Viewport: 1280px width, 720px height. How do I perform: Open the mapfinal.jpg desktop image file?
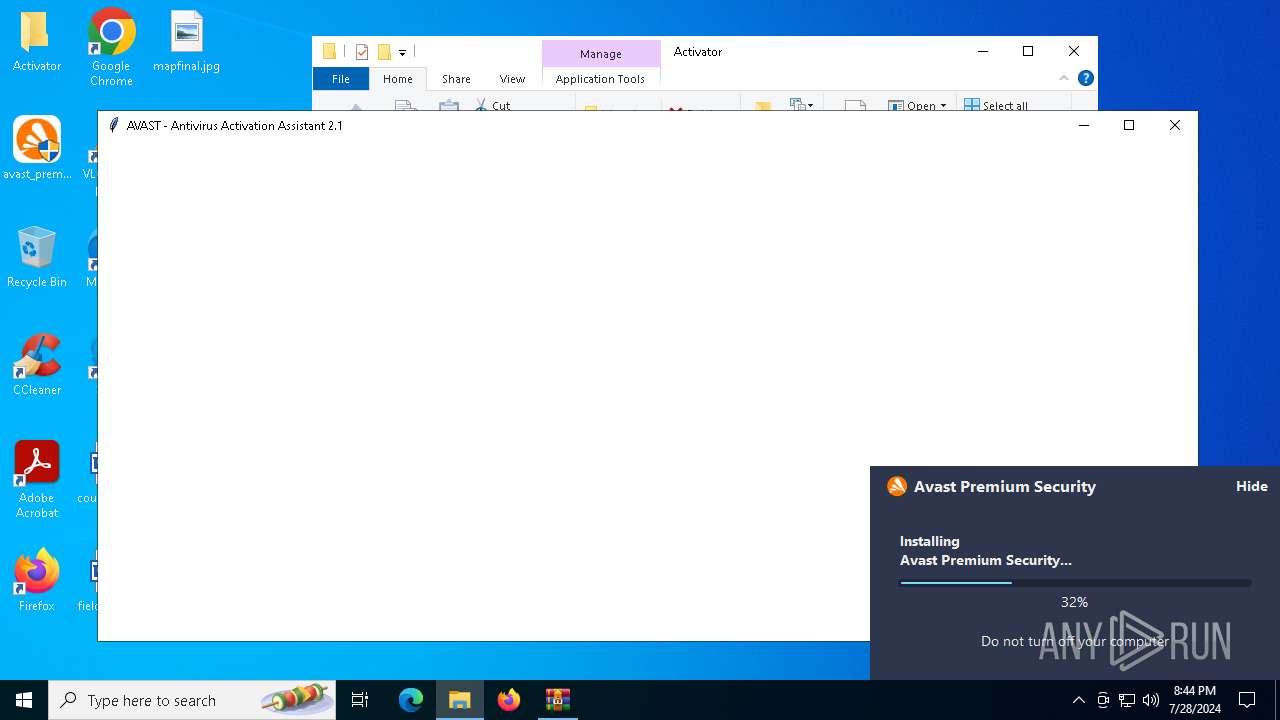(x=186, y=42)
